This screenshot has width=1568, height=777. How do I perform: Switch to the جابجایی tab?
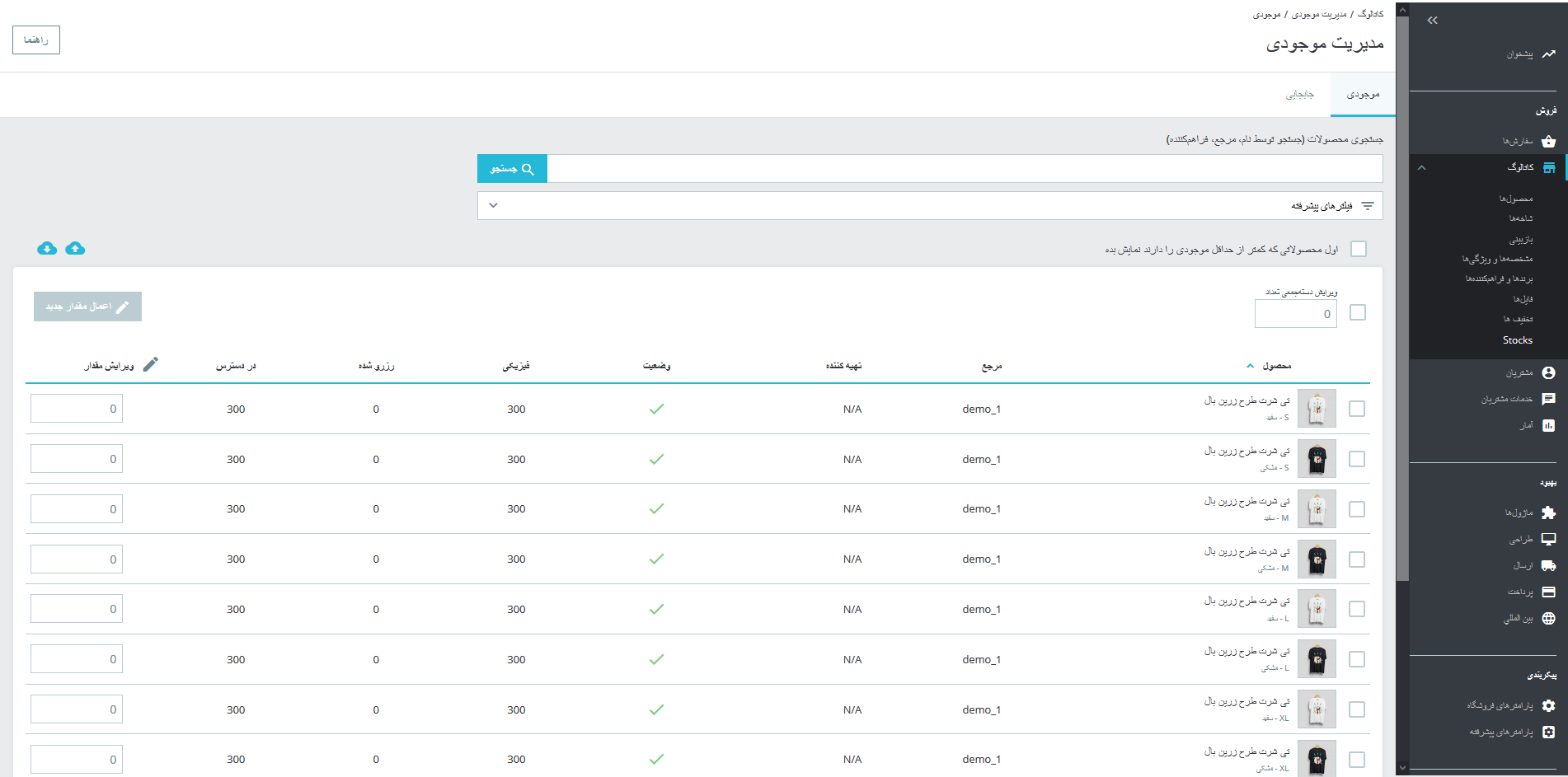click(1300, 95)
